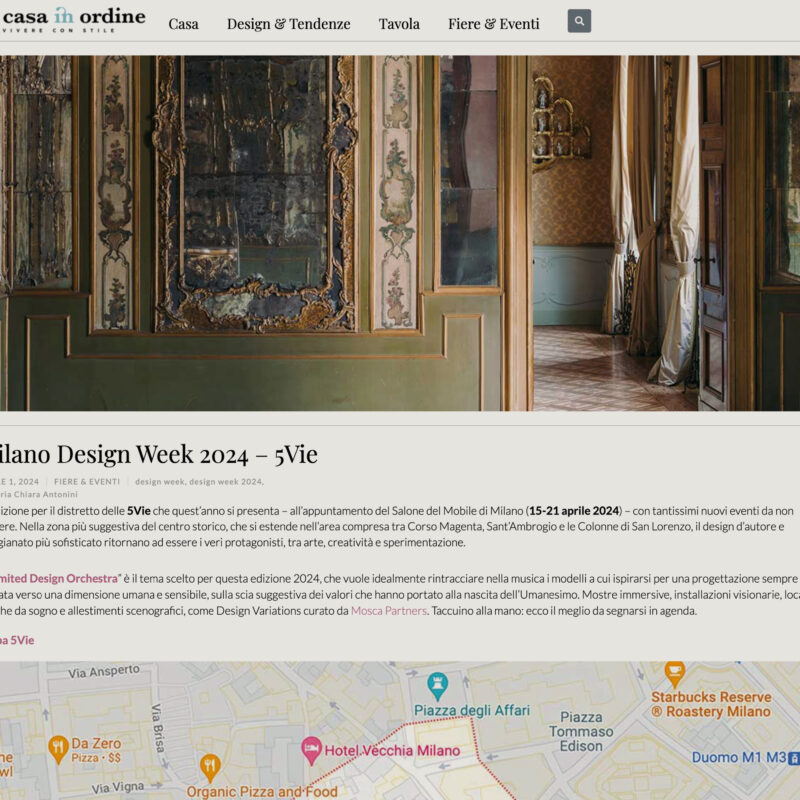This screenshot has width=800, height=800.
Task: Open the 5Vie map link above the map
Action: coord(17,640)
